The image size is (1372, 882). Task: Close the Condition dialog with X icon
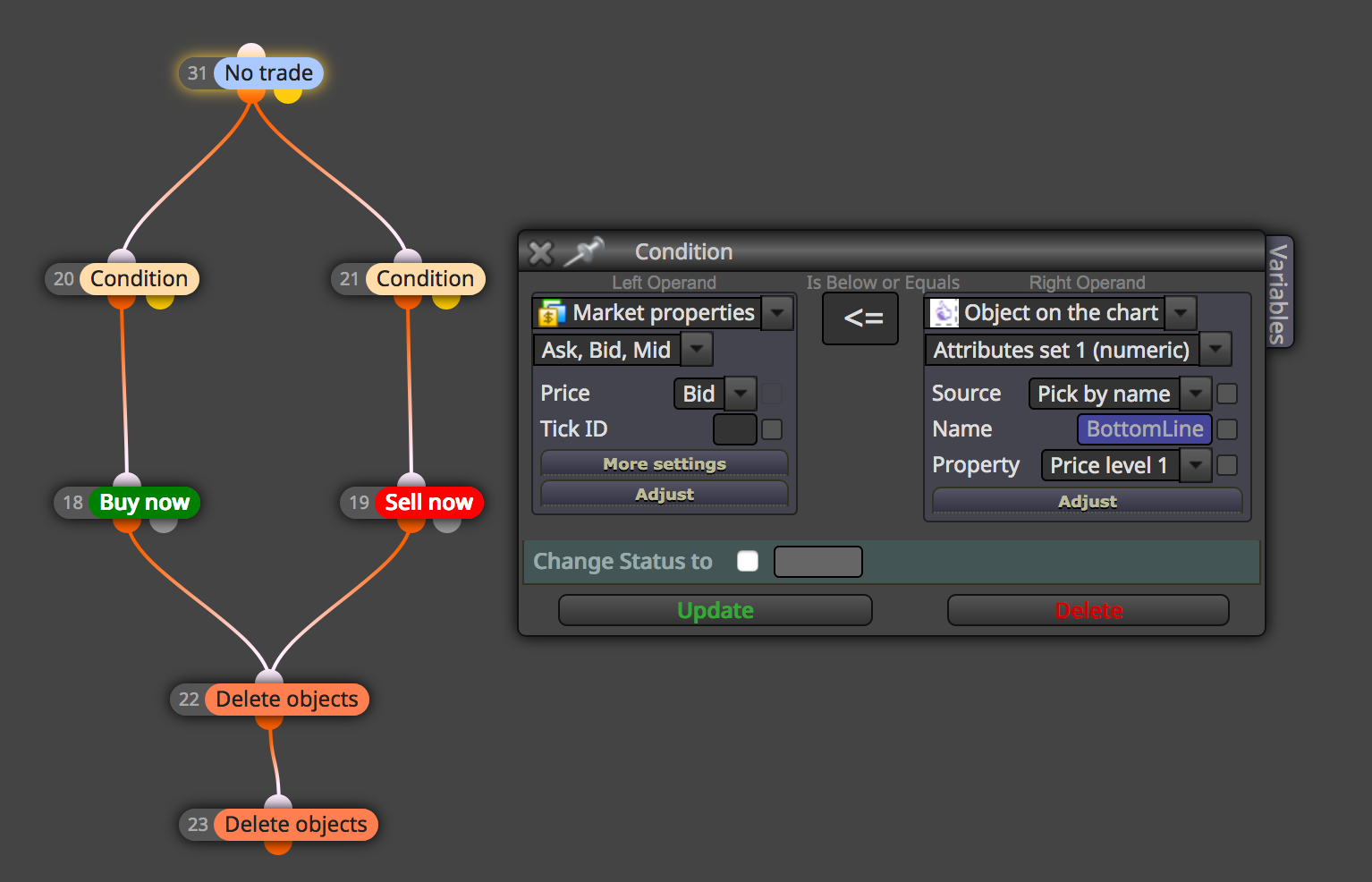pyautogui.click(x=541, y=253)
